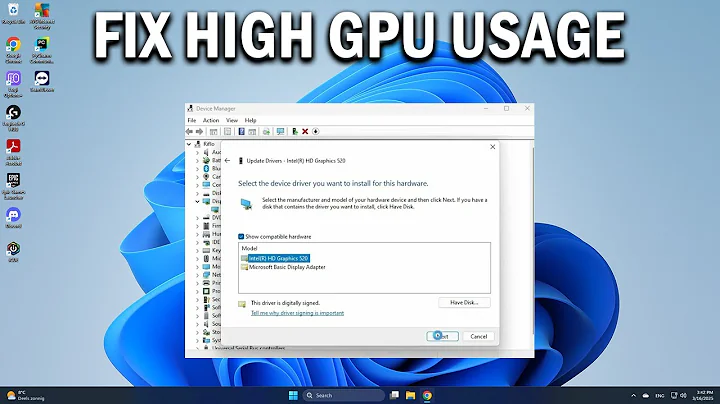Open the Logi Options+ desktop shortcut
Screen dimensions: 720x404
[13, 84]
